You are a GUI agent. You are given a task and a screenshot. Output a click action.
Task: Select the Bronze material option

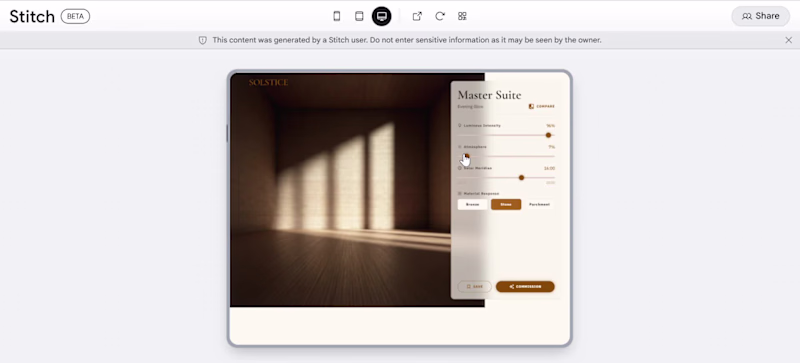click(x=472, y=204)
